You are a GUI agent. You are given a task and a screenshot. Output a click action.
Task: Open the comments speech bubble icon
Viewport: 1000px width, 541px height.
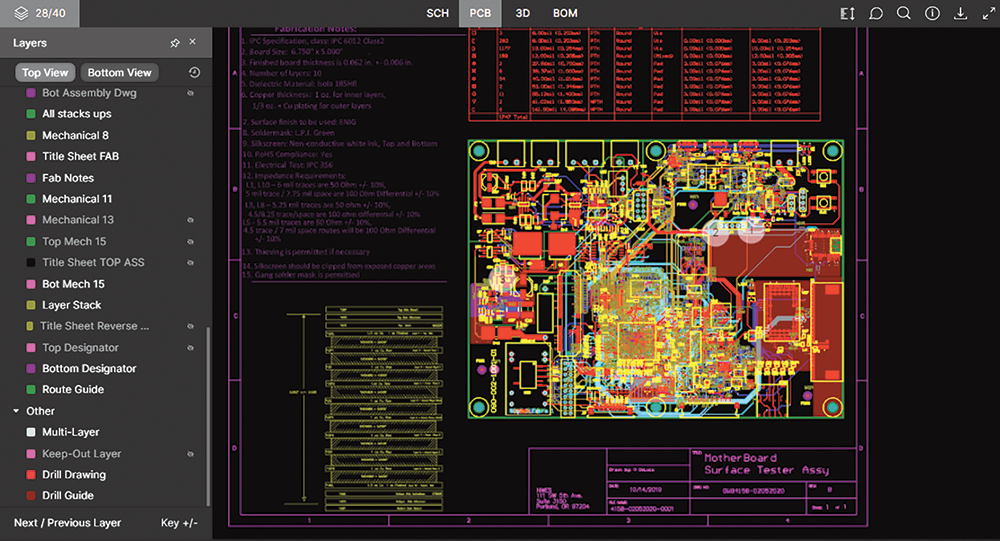click(x=876, y=13)
